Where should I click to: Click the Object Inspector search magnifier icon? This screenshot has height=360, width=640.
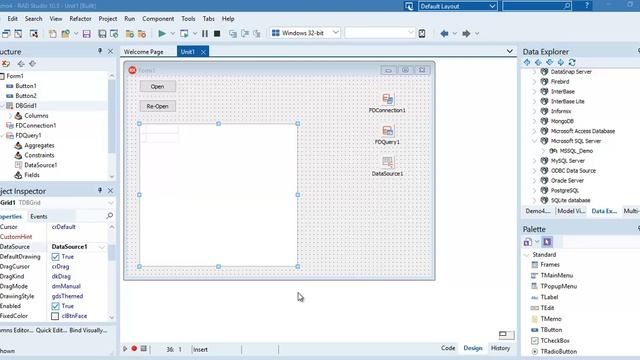[x=109, y=216]
